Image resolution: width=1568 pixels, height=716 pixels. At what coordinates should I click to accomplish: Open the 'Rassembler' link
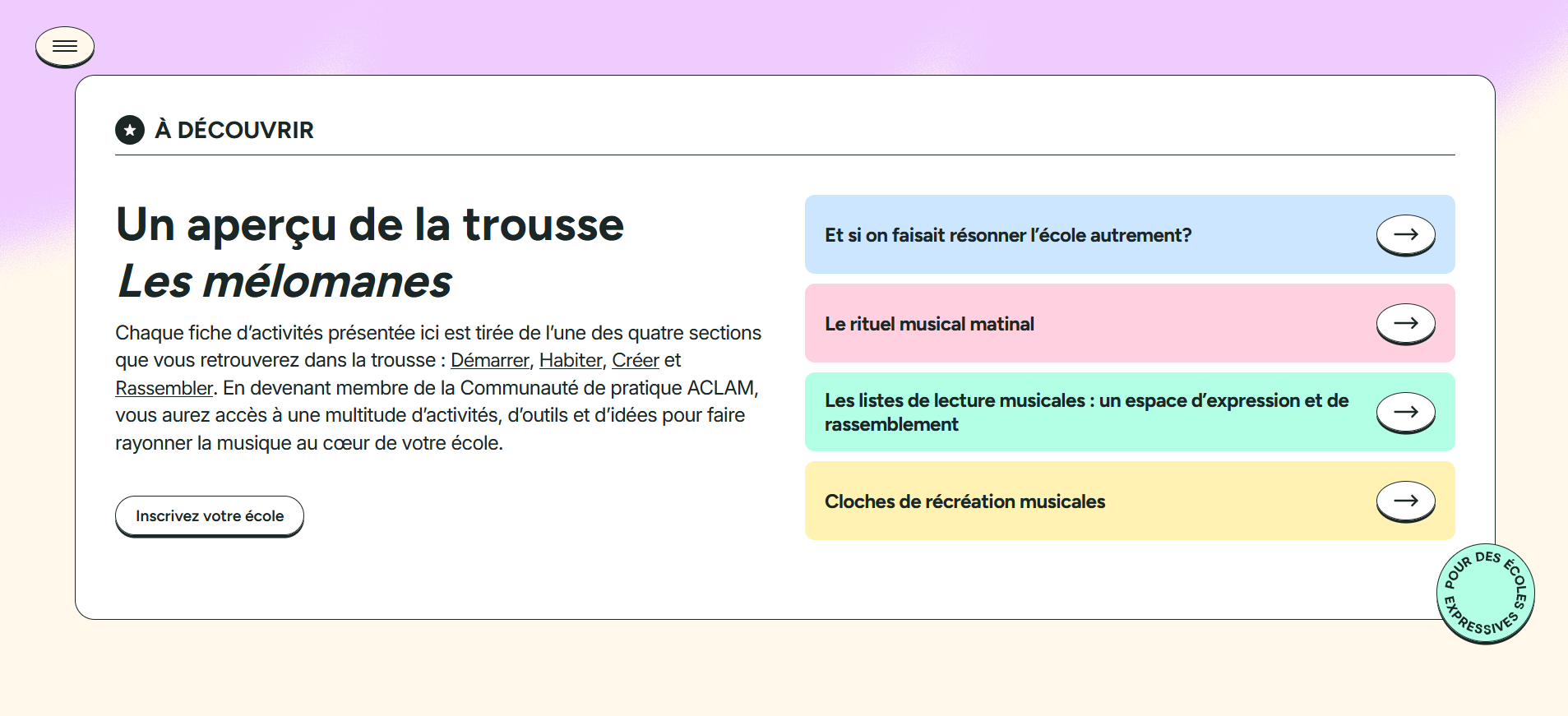click(x=164, y=388)
